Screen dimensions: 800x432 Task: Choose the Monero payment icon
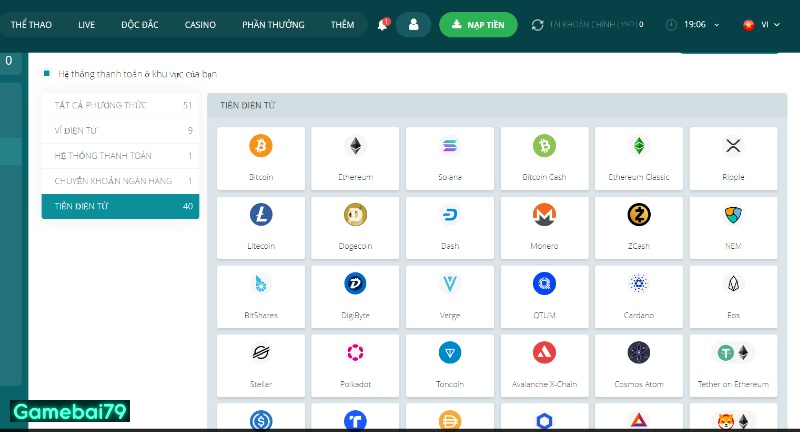pyautogui.click(x=544, y=215)
